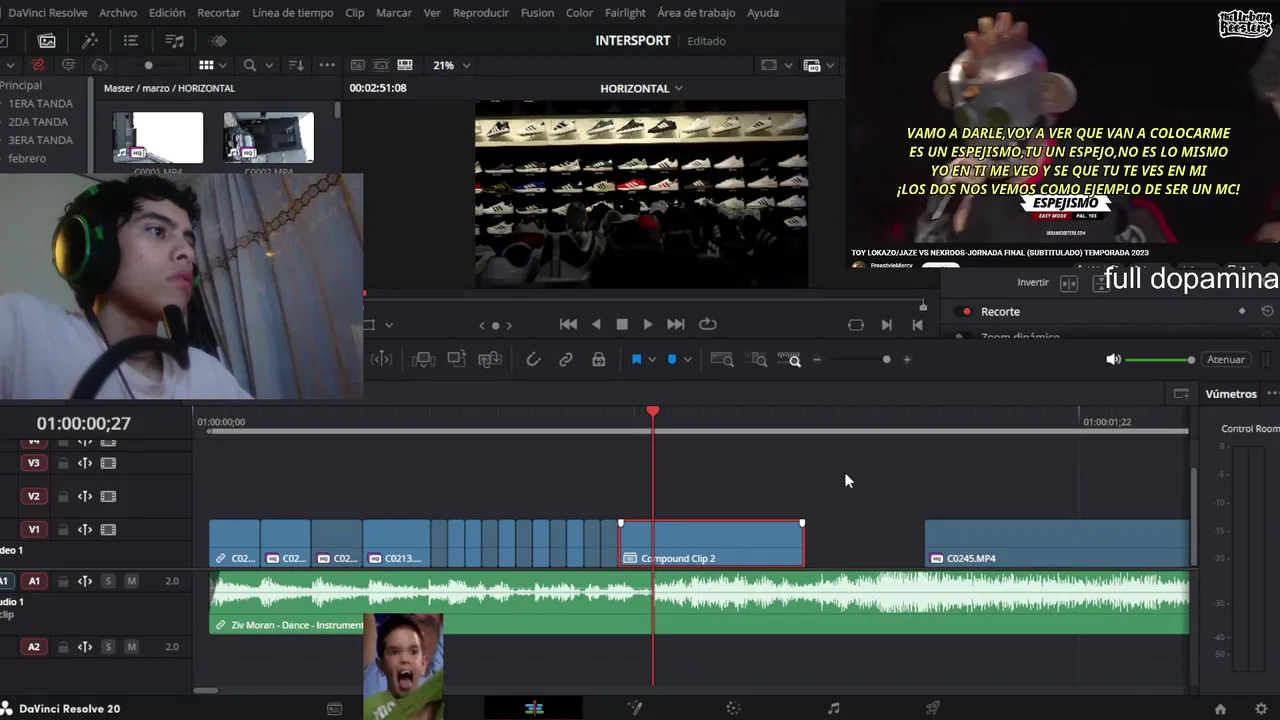This screenshot has height=720, width=1280.
Task: Select the trim edit mode icon
Action: pyautogui.click(x=381, y=360)
